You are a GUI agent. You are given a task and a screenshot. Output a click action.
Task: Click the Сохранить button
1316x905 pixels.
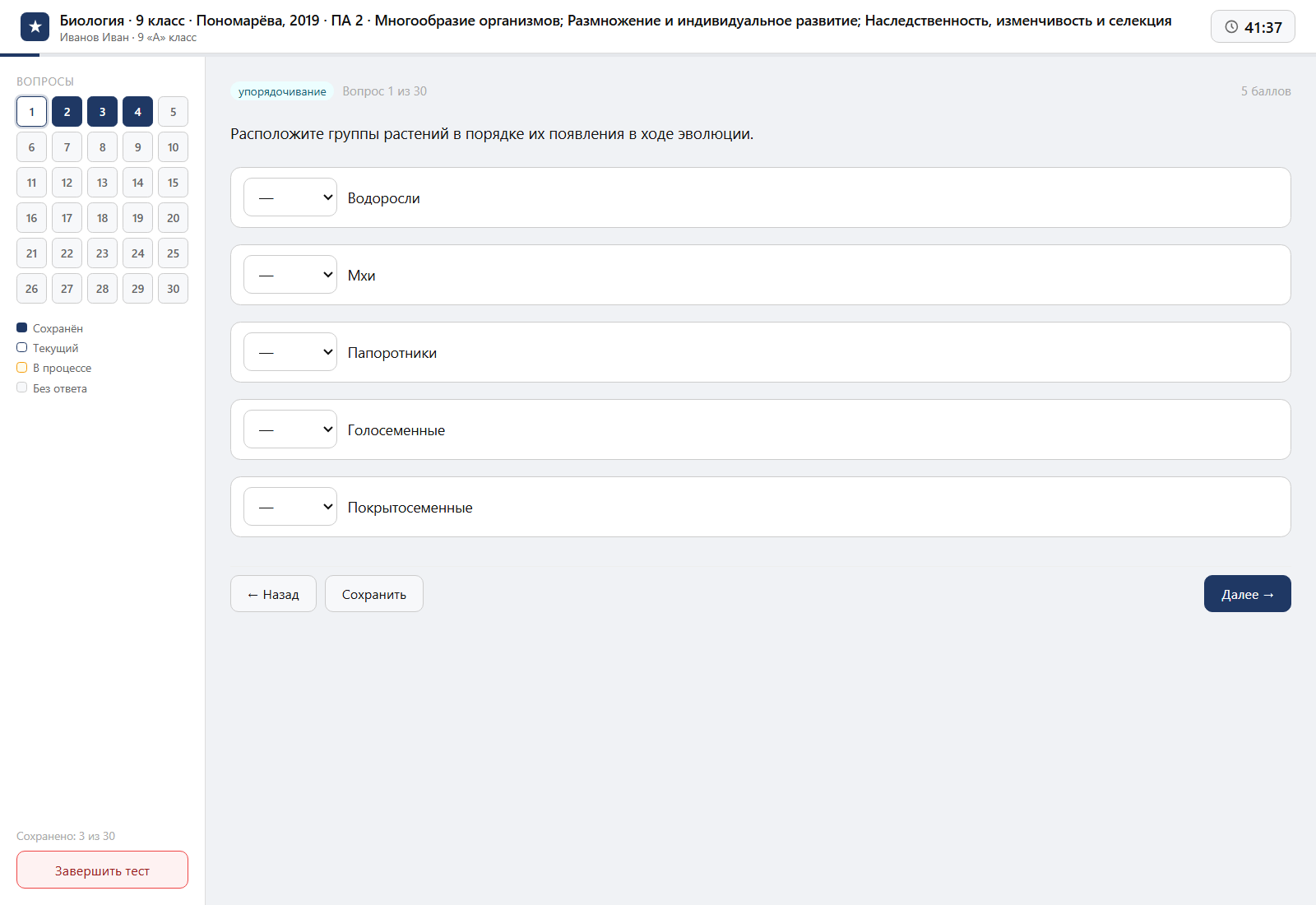click(x=374, y=594)
